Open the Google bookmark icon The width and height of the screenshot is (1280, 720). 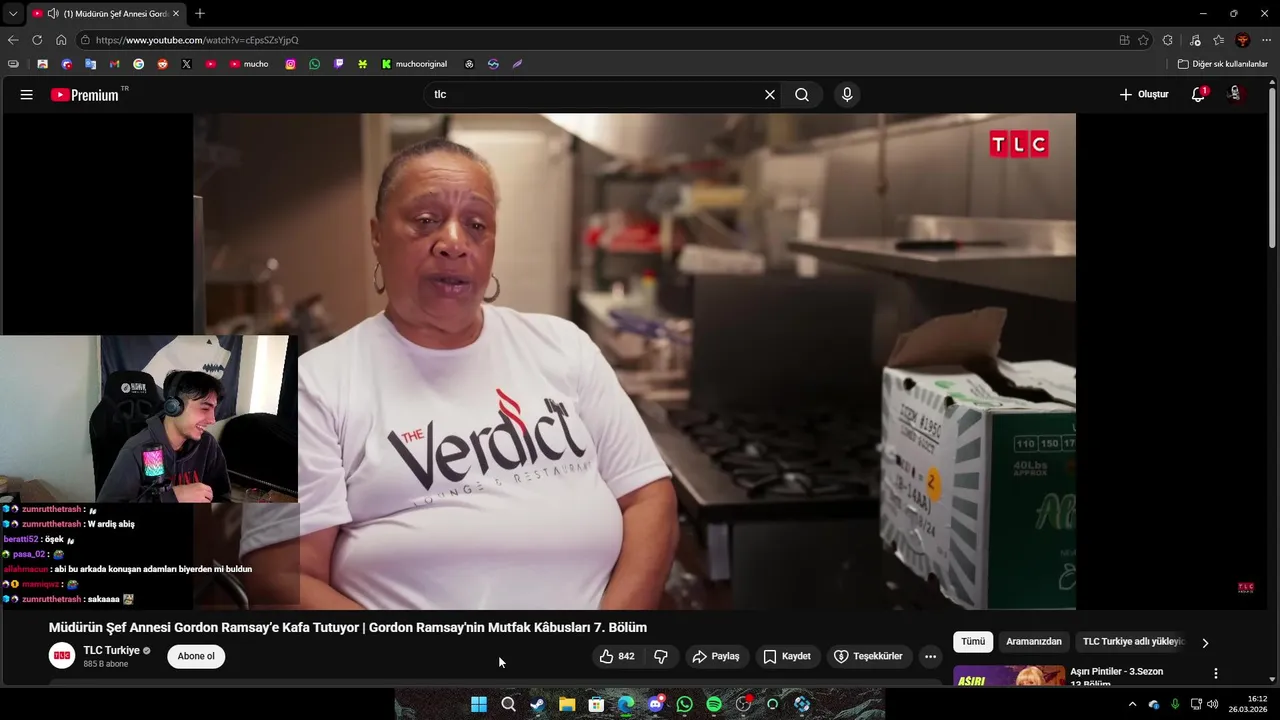pos(138,64)
